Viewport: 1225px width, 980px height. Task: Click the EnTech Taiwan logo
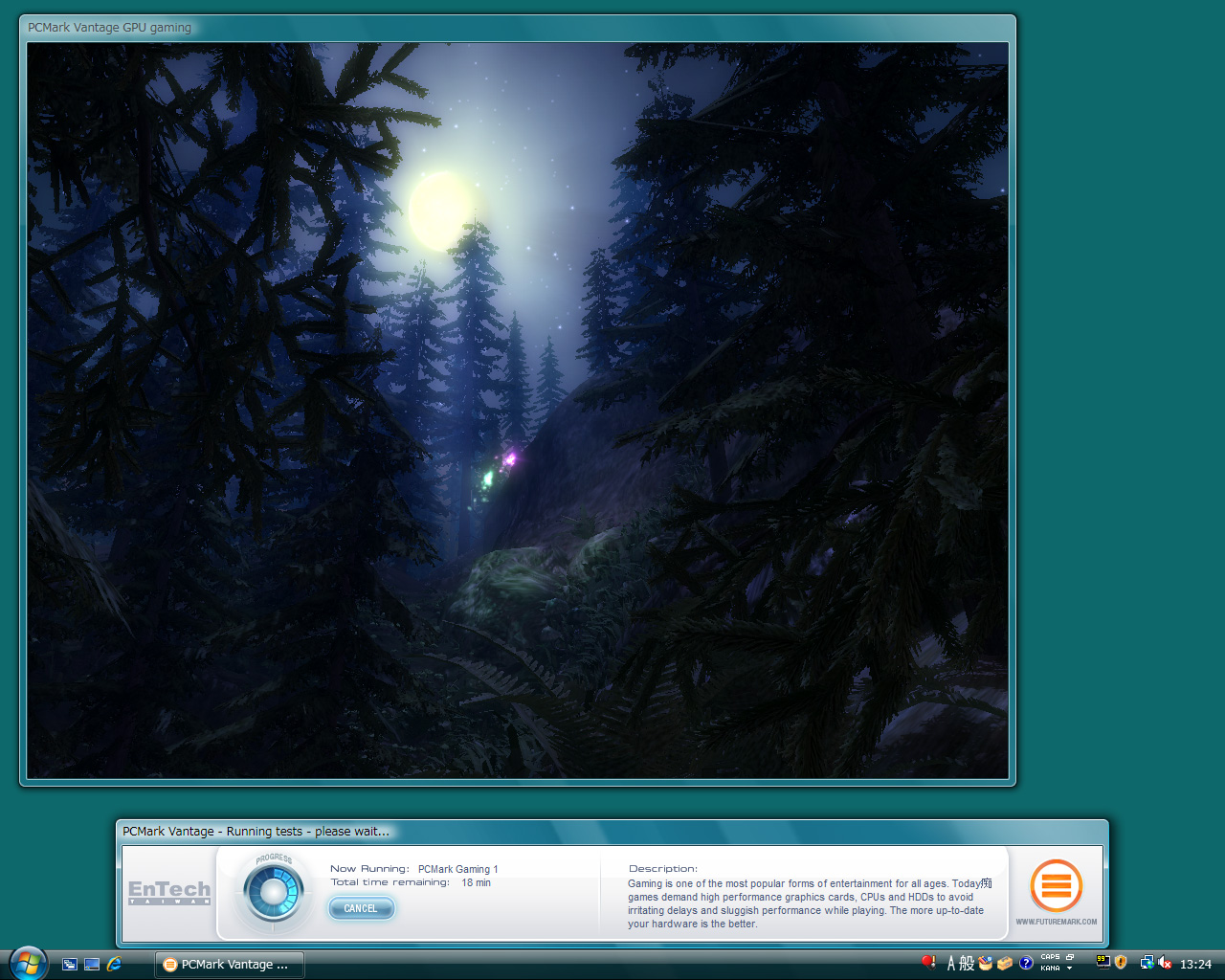point(169,892)
